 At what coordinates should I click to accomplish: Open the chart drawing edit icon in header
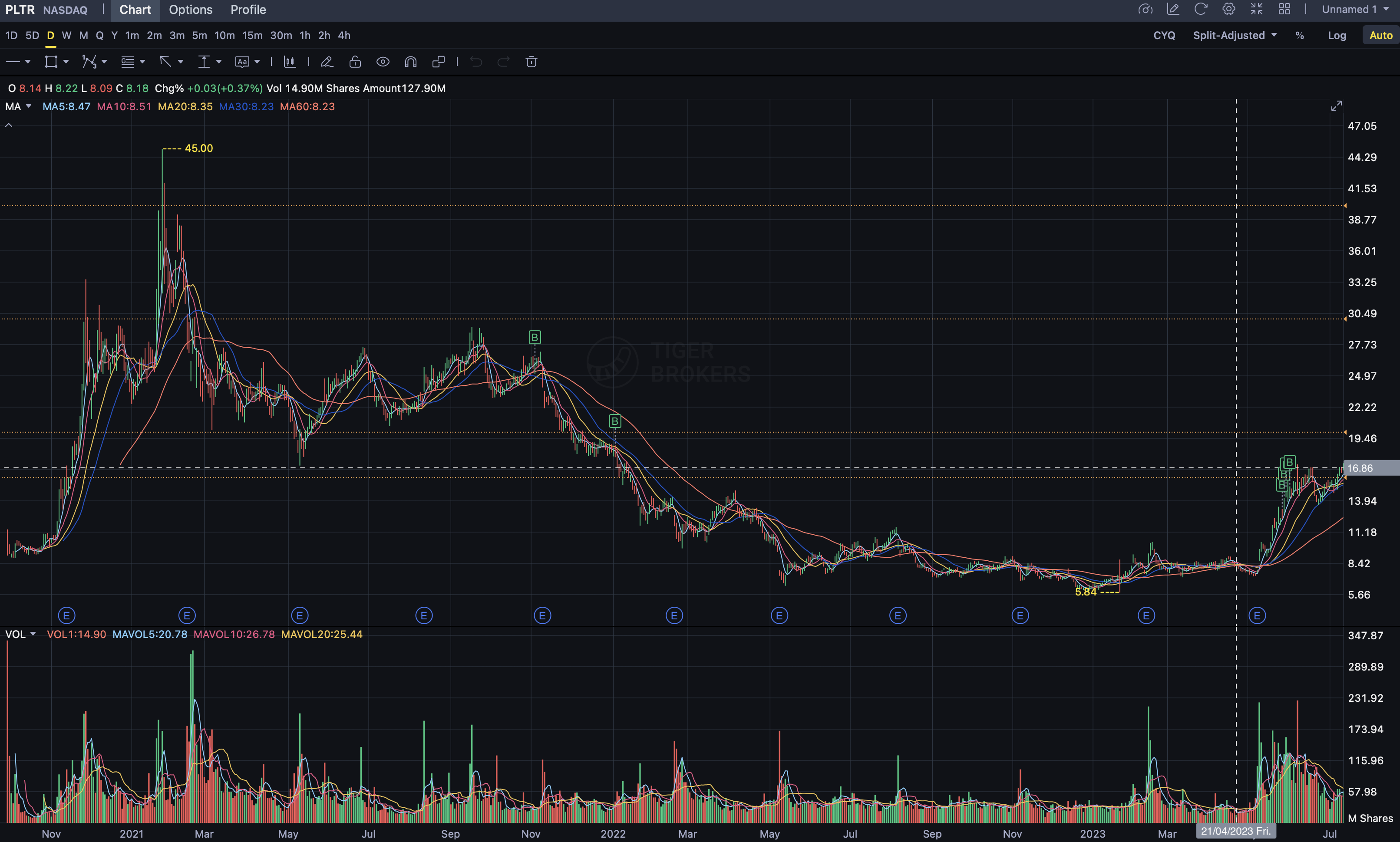[1173, 9]
